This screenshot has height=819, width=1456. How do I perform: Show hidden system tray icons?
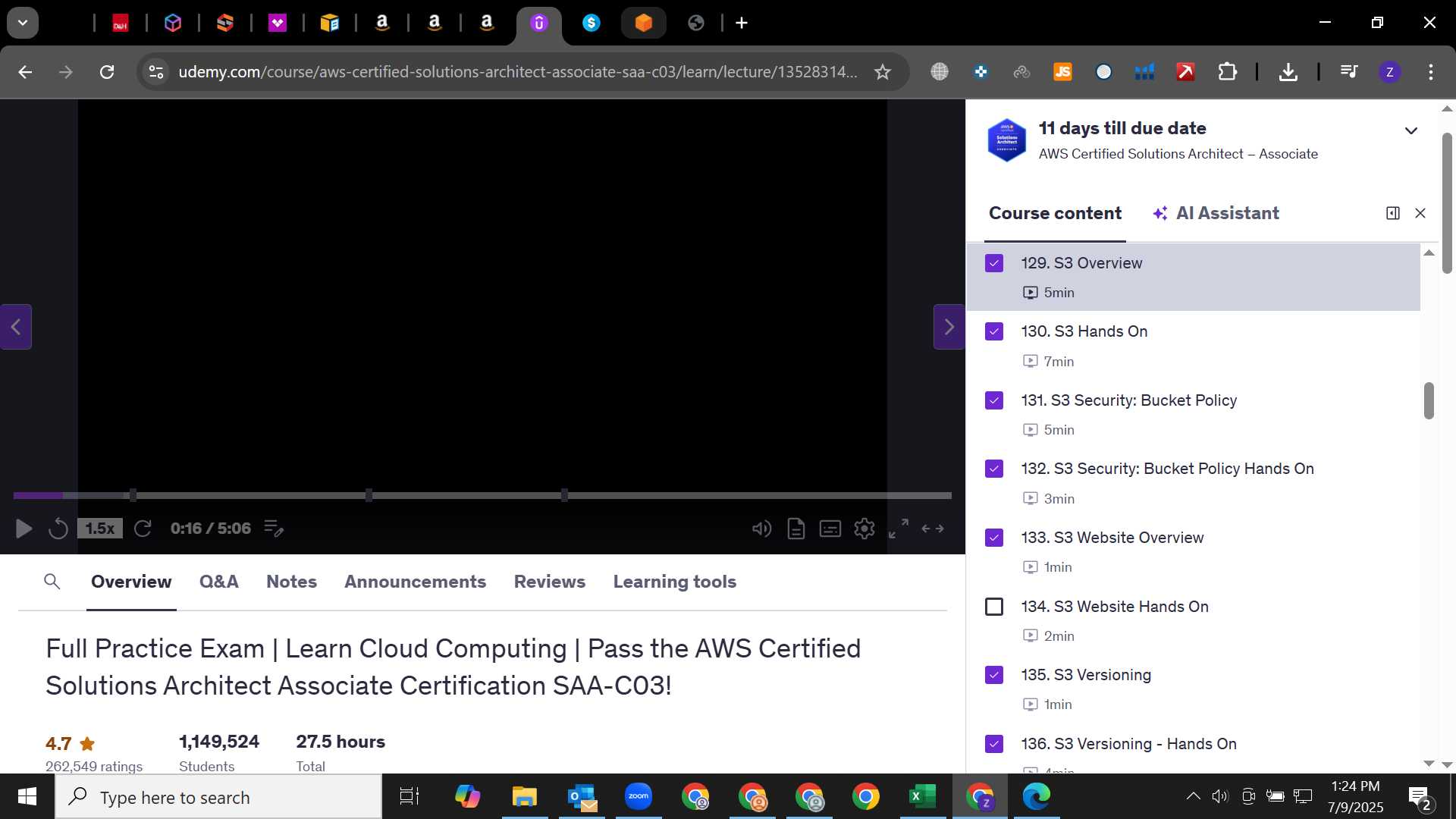[1193, 796]
